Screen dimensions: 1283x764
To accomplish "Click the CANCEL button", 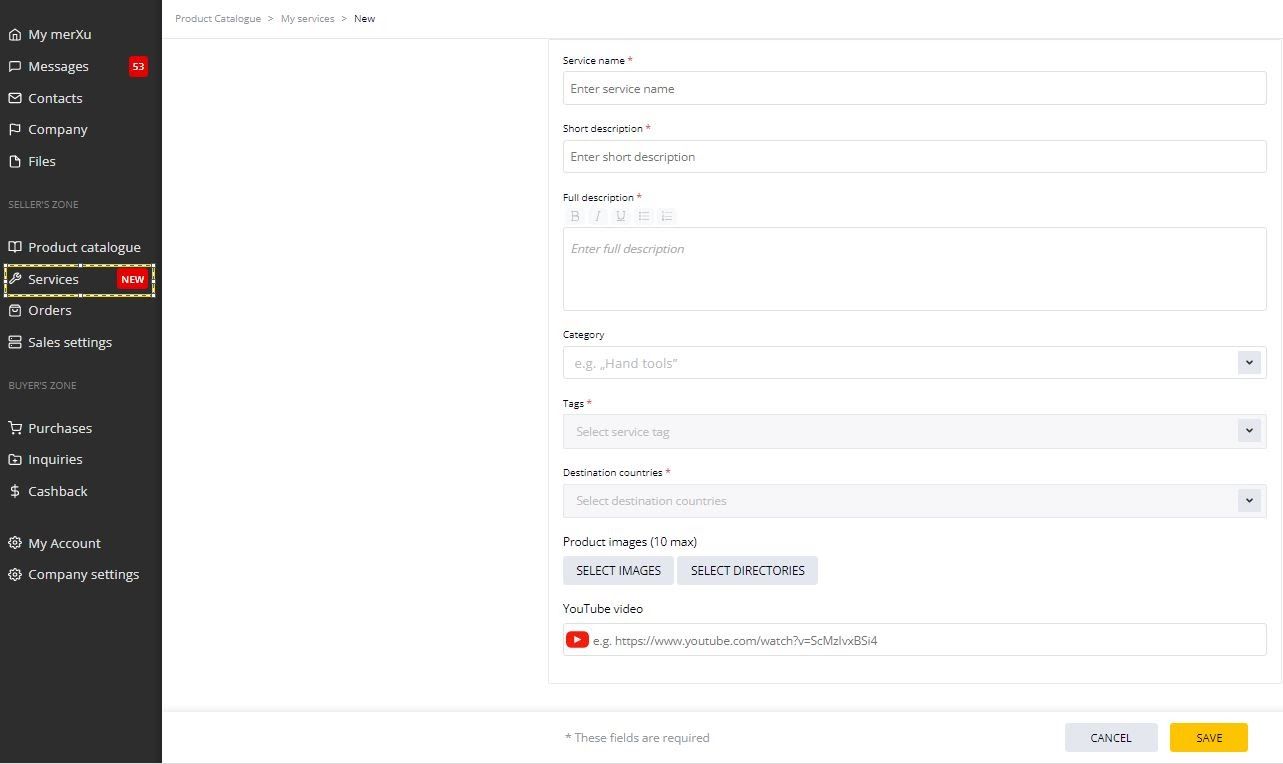I will coord(1111,738).
